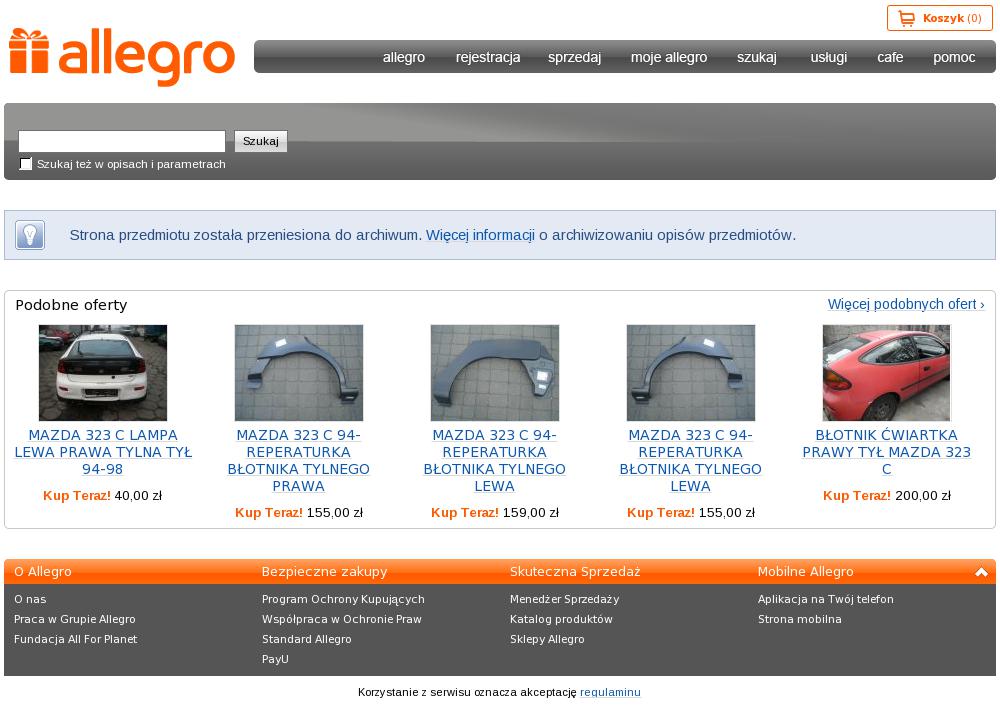
Task: Open the O nas footer link
Action: pos(30,599)
